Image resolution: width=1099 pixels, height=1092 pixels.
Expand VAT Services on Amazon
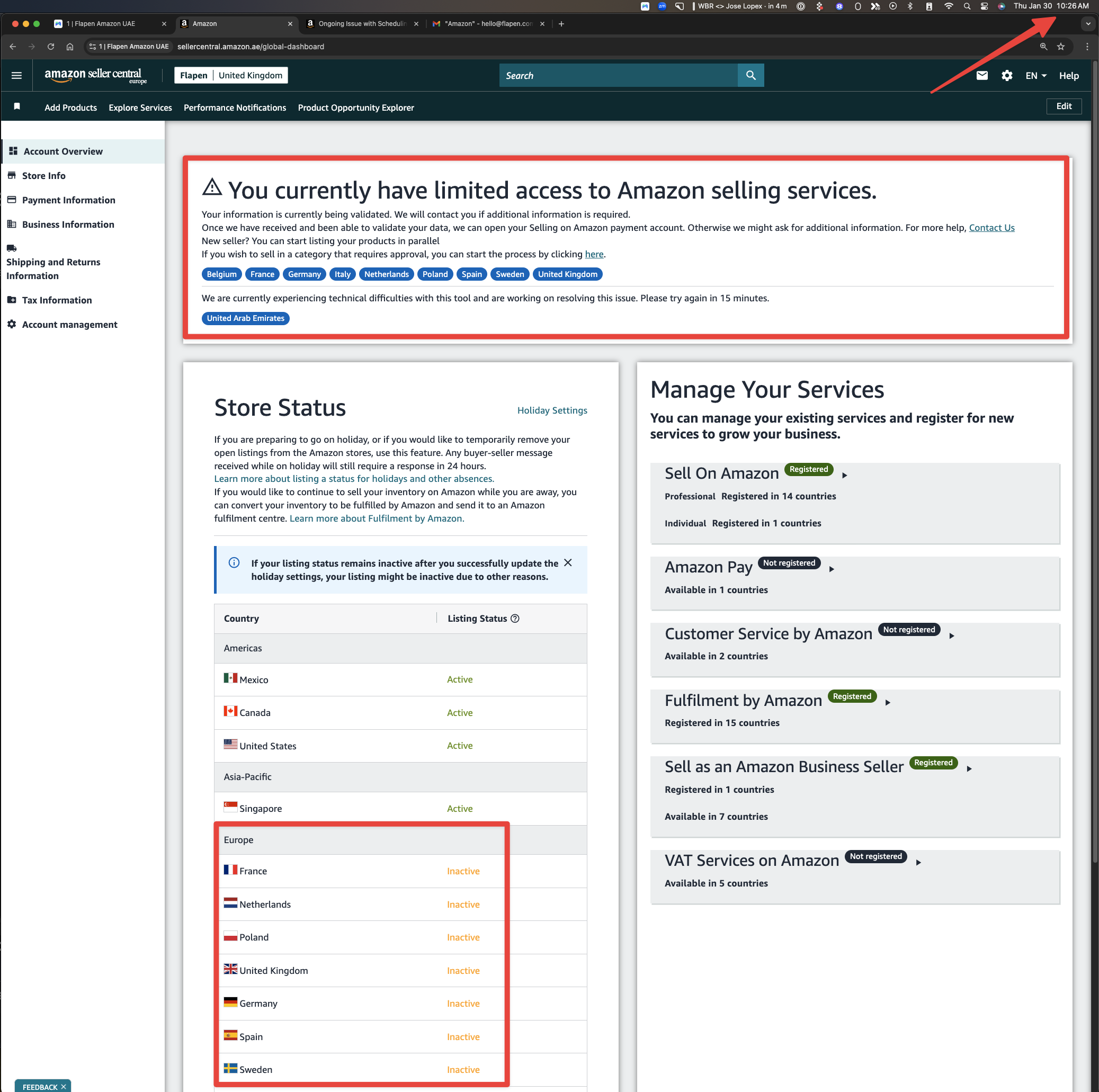[x=919, y=862]
